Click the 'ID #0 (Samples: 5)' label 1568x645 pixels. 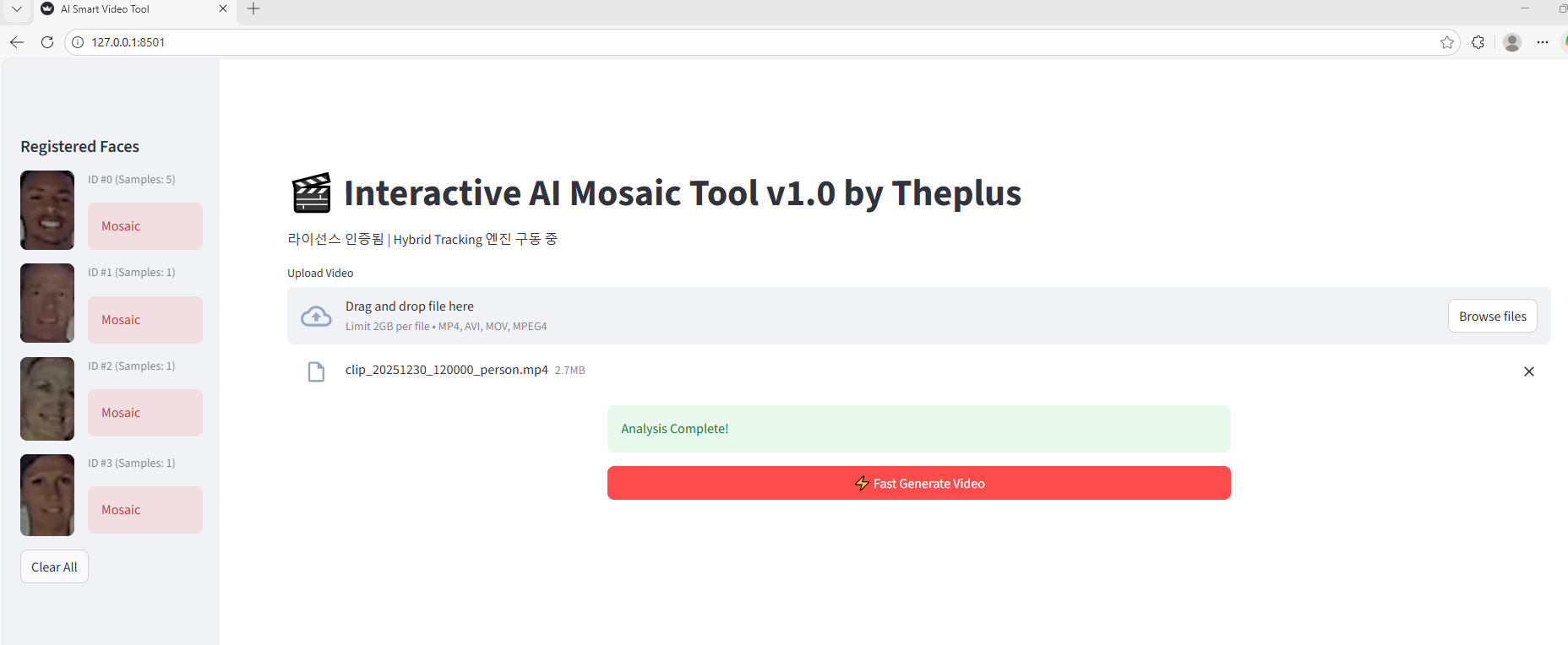pos(132,180)
